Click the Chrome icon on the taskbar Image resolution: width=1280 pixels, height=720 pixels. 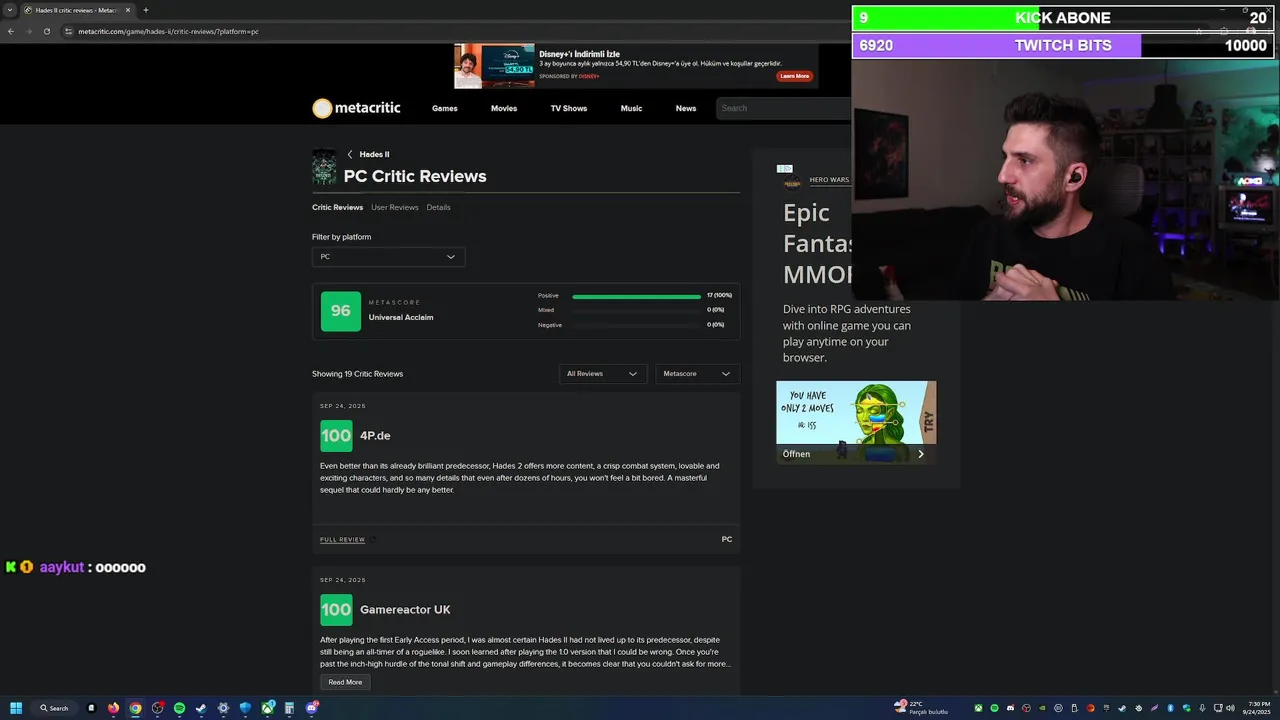coord(135,708)
